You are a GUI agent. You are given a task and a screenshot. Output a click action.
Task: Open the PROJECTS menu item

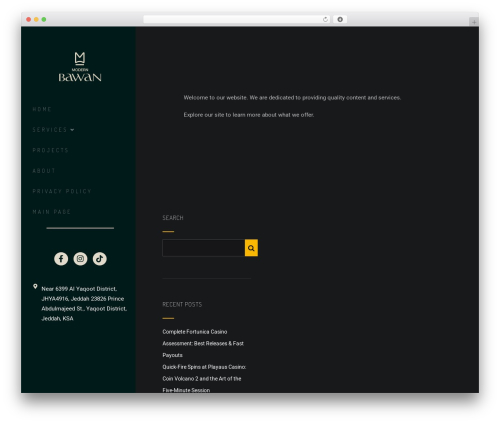pyautogui.click(x=50, y=150)
